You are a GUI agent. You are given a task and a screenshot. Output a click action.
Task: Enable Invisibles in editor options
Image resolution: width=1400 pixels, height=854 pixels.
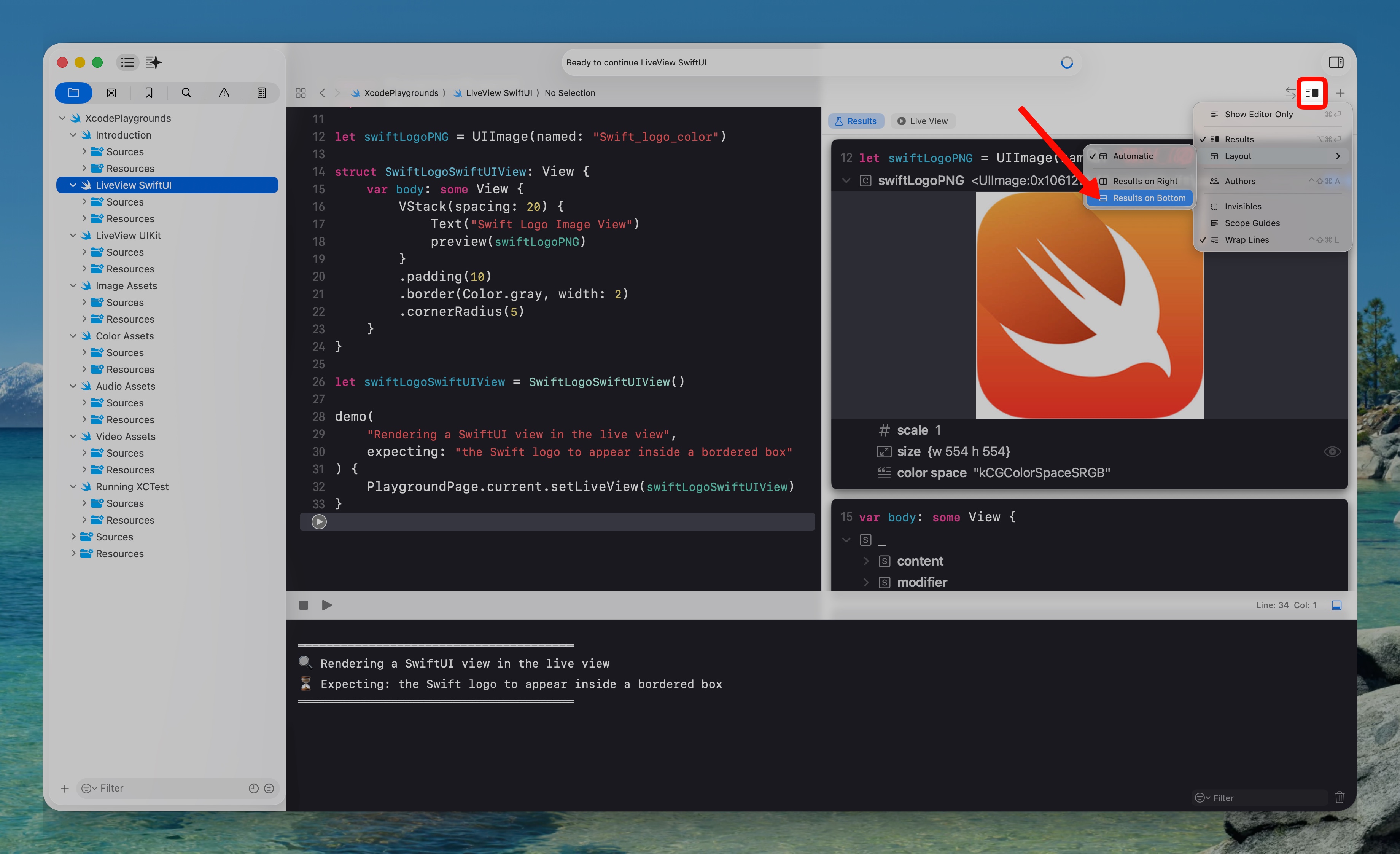(x=1272, y=206)
